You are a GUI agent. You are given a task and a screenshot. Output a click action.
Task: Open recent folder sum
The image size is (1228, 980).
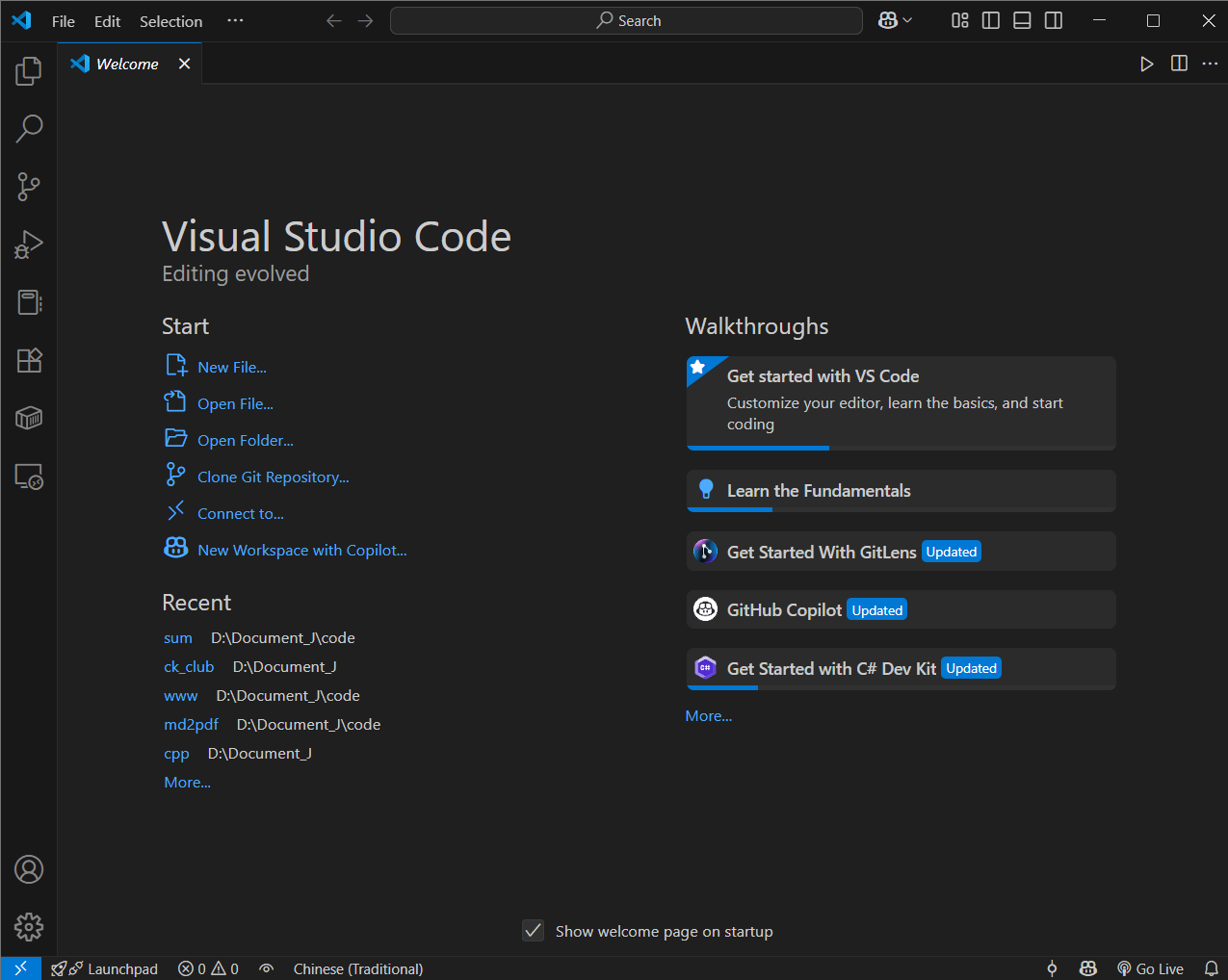click(x=178, y=637)
